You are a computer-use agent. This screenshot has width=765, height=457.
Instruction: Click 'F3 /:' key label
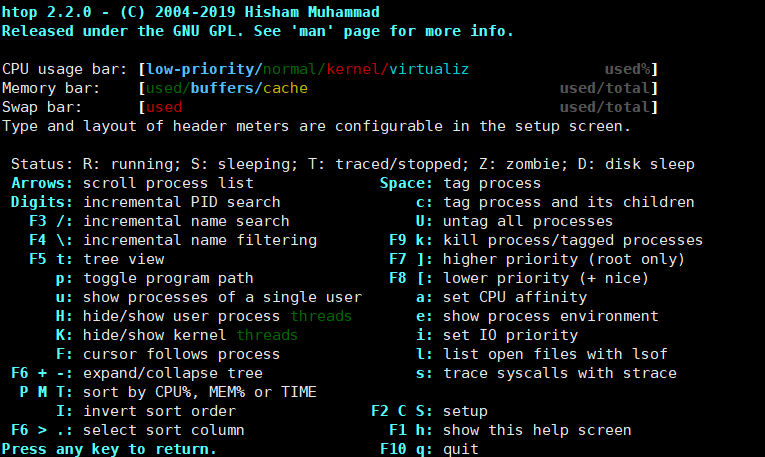tap(51, 221)
